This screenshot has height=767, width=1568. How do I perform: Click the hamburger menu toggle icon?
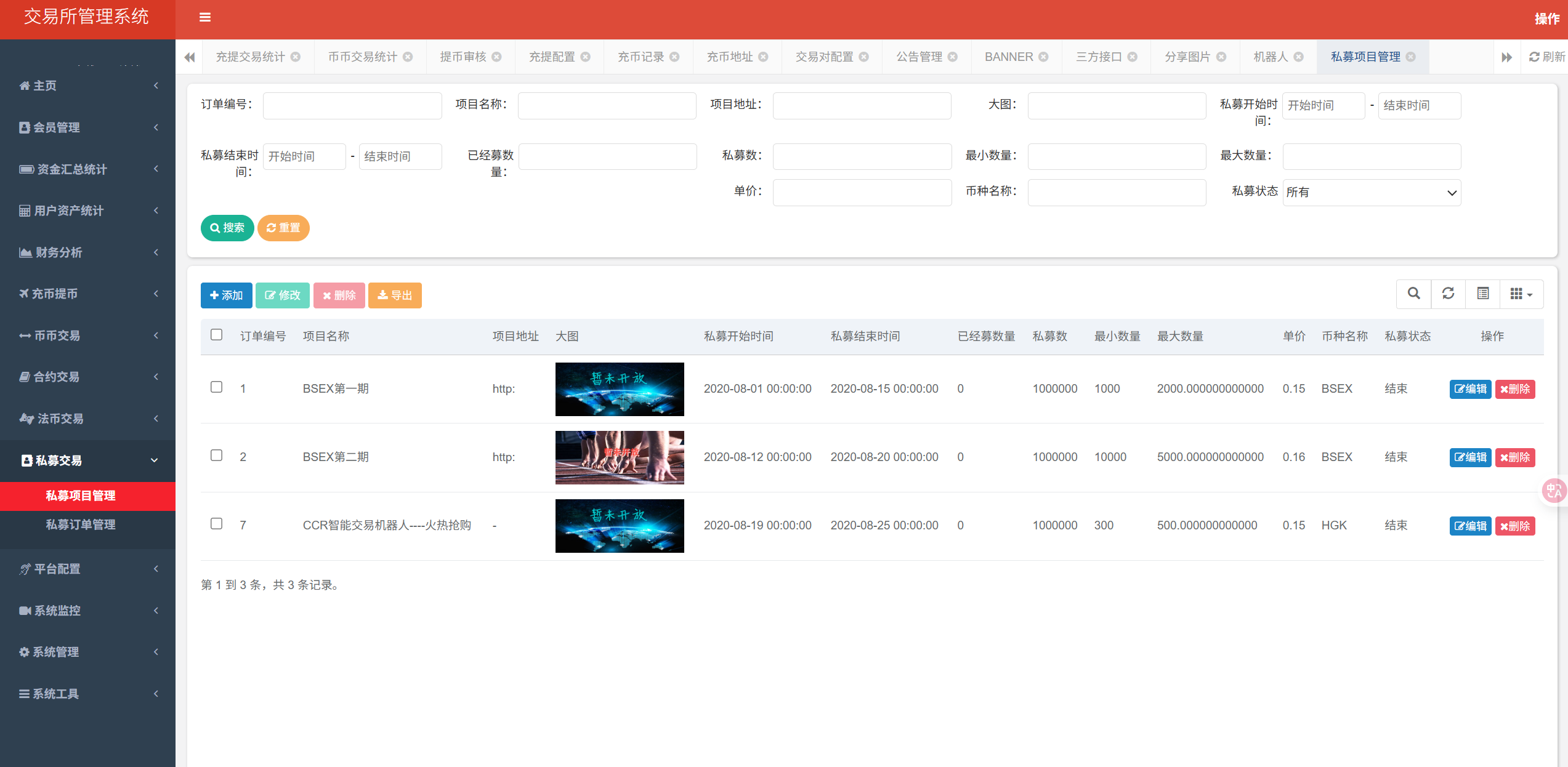[205, 17]
